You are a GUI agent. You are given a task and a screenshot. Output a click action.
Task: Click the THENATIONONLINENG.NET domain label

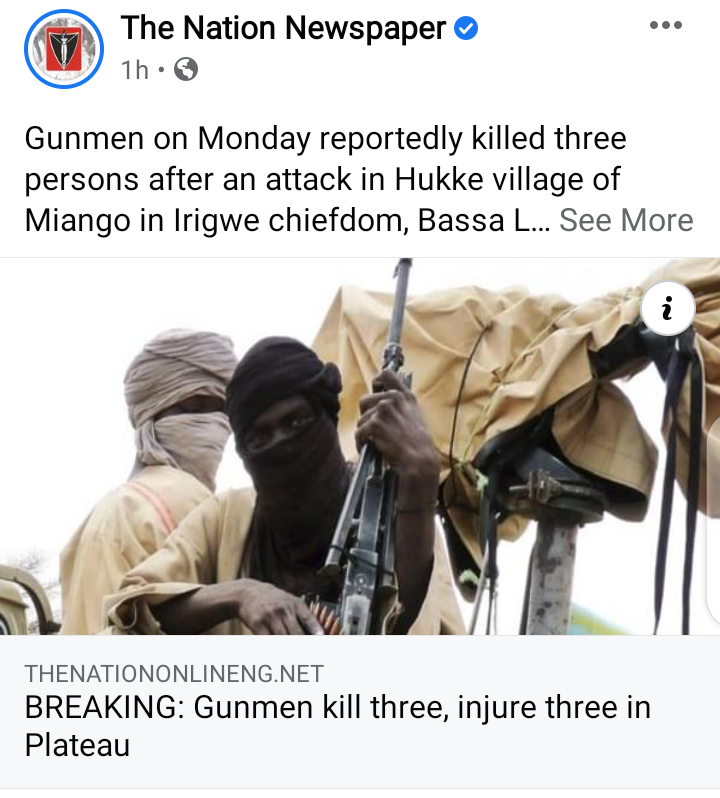tap(174, 674)
